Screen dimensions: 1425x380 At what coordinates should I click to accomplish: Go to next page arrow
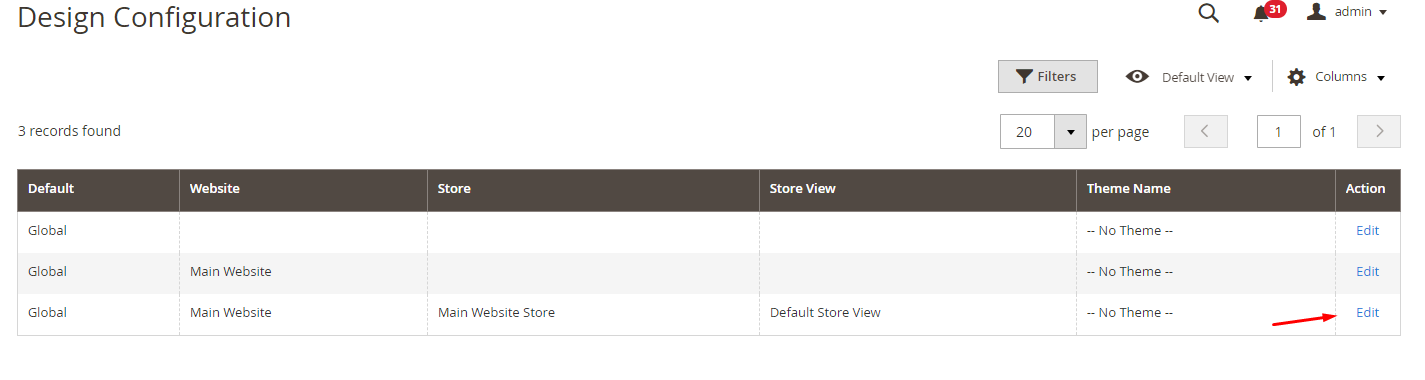pyautogui.click(x=1378, y=131)
